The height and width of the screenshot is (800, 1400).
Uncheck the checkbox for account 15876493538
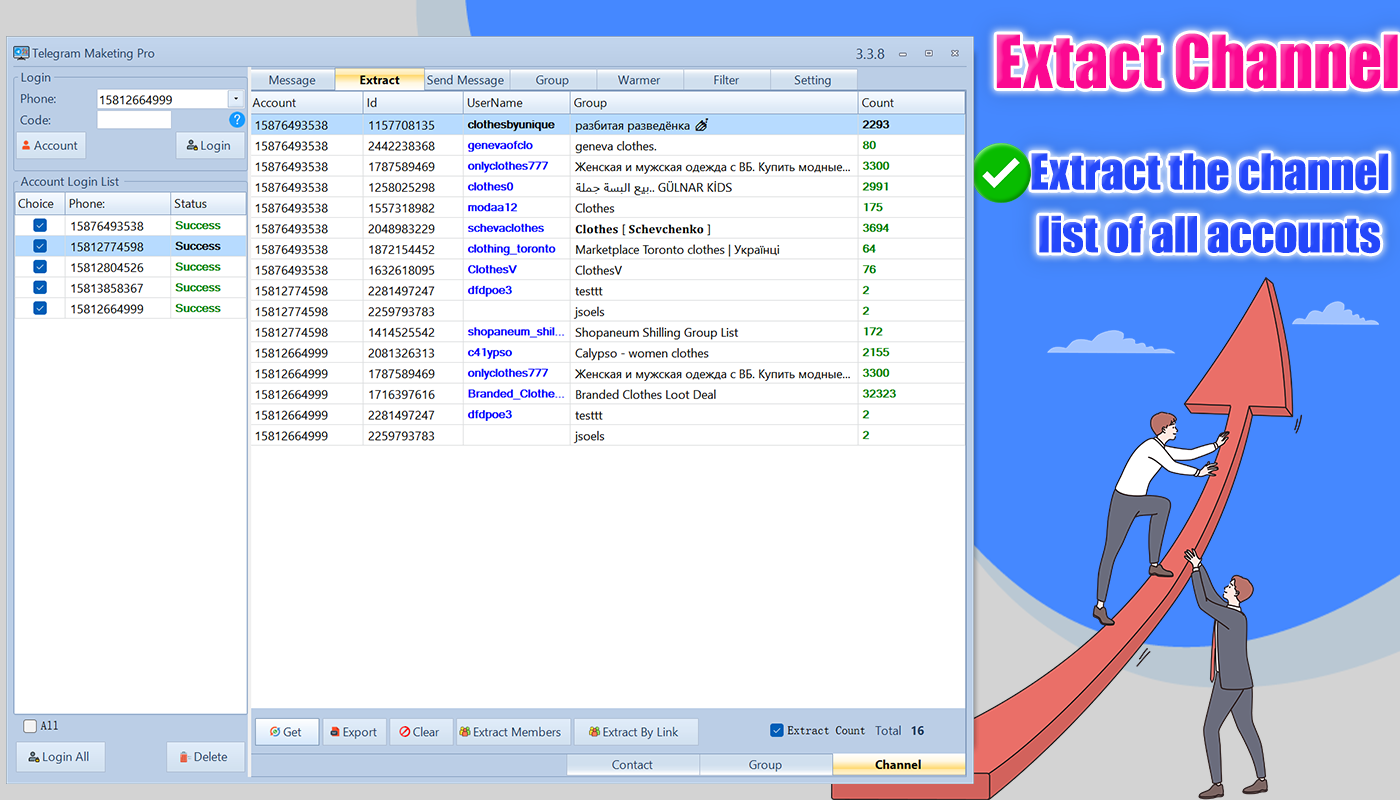point(40,226)
